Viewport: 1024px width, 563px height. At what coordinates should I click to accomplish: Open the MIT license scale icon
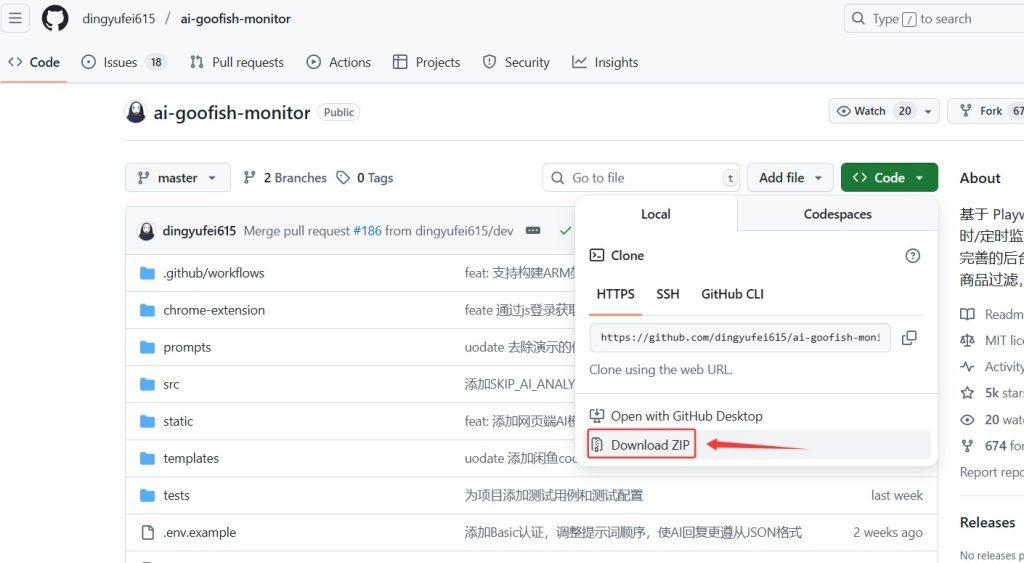(967, 340)
